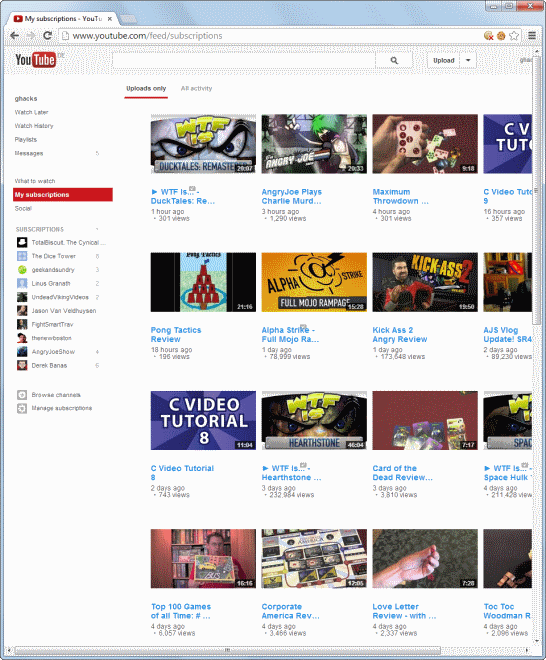This screenshot has height=660, width=546.
Task: Click the blocked-cookie icon in address bar
Action: [488, 36]
